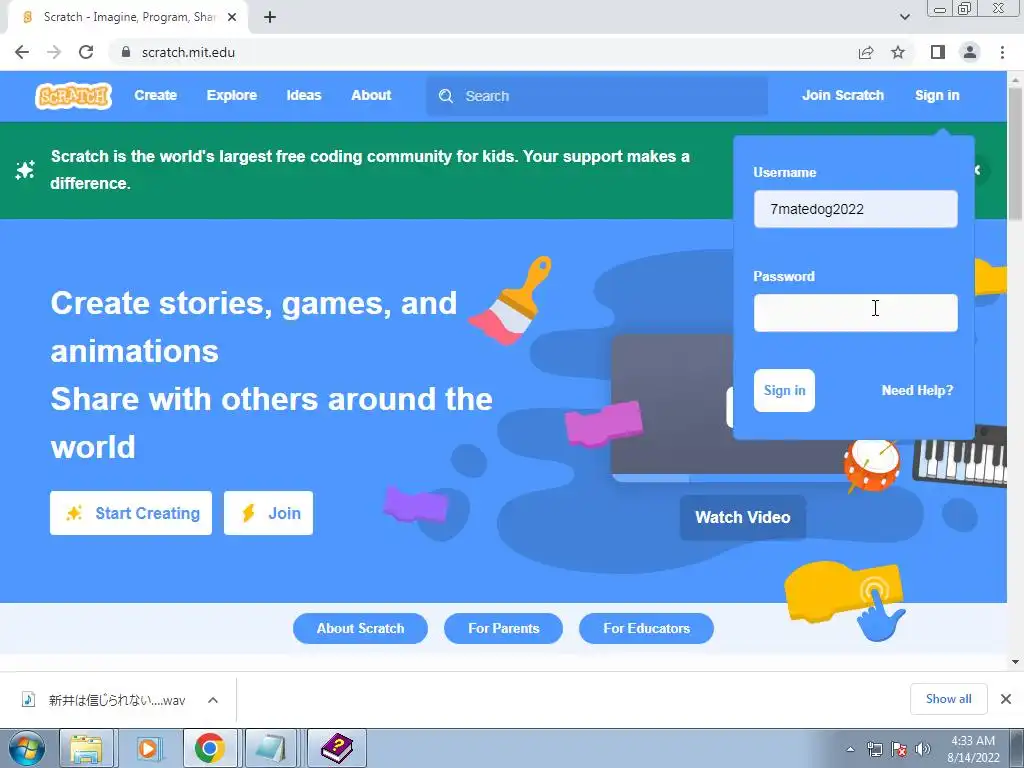This screenshot has height=768, width=1024.
Task: Click the Scratch logo in the navbar
Action: point(73,96)
